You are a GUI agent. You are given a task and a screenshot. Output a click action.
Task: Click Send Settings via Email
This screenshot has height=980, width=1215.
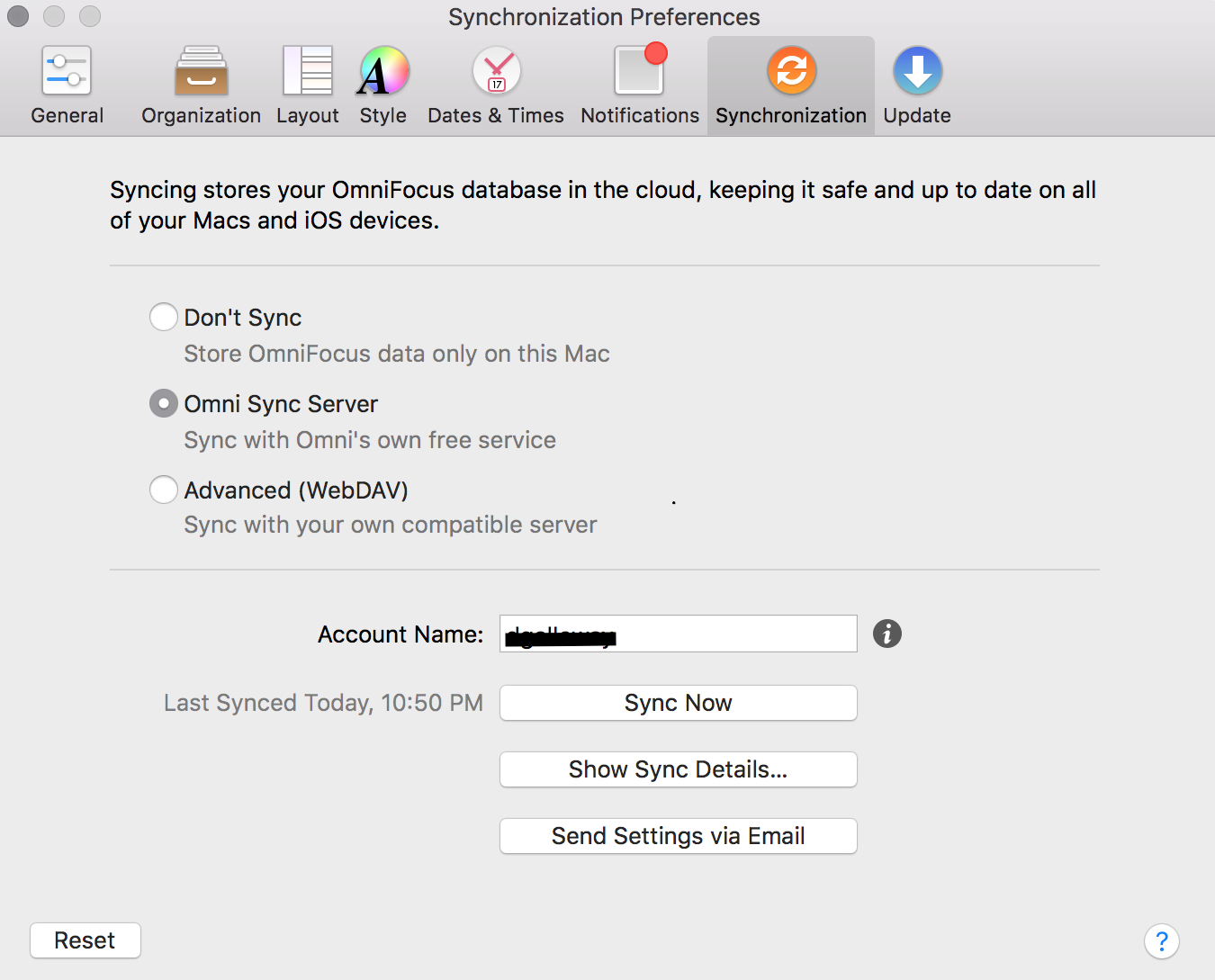(679, 836)
